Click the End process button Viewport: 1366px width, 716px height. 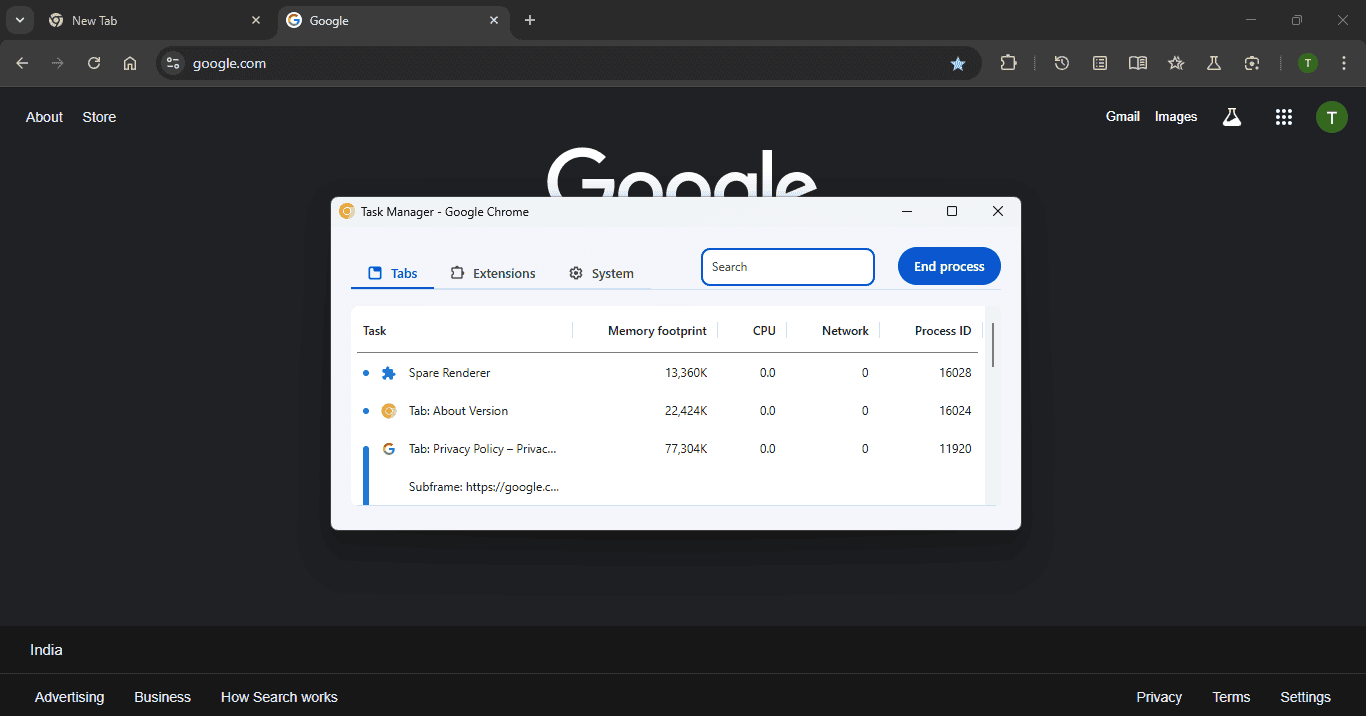click(949, 266)
